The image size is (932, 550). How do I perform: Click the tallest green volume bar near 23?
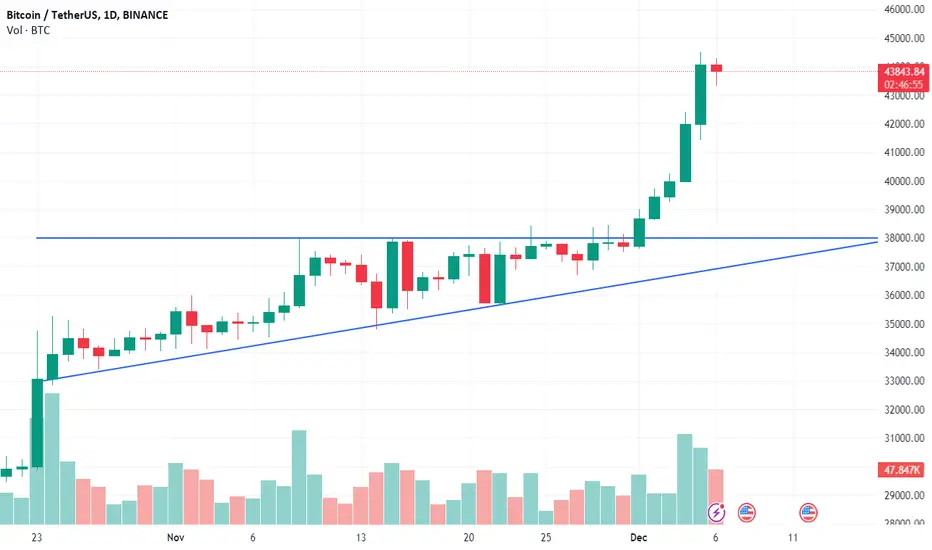coord(52,458)
